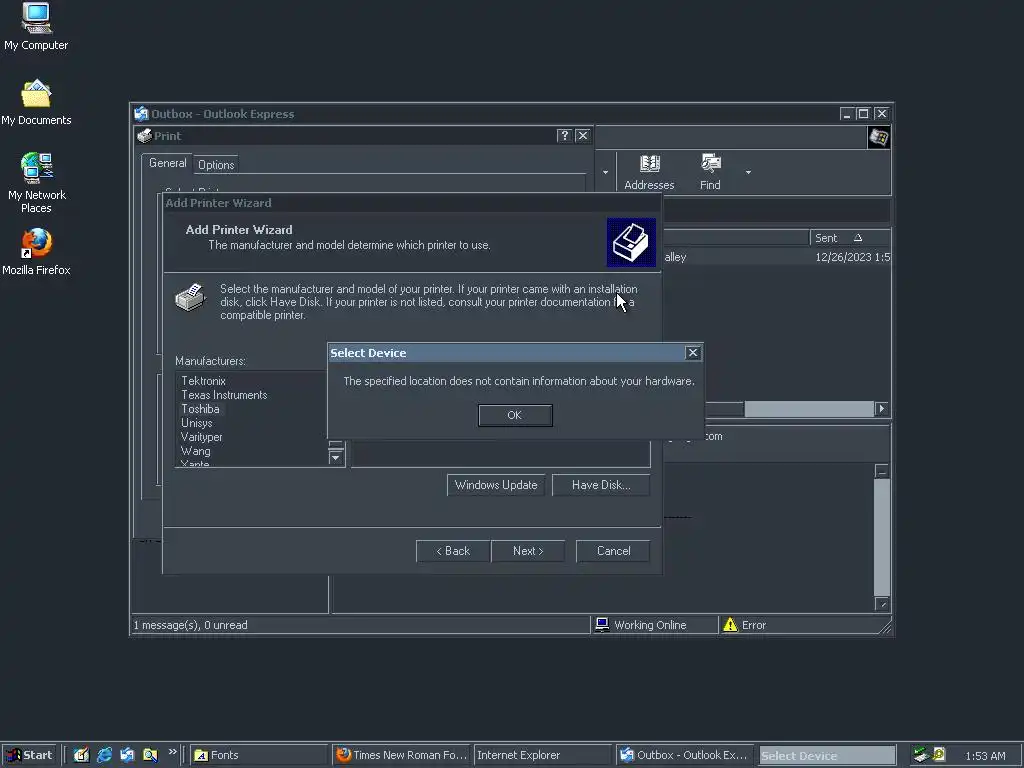Launch Outlook Express from quick launch
The height and width of the screenshot is (768, 1024).
(127, 755)
